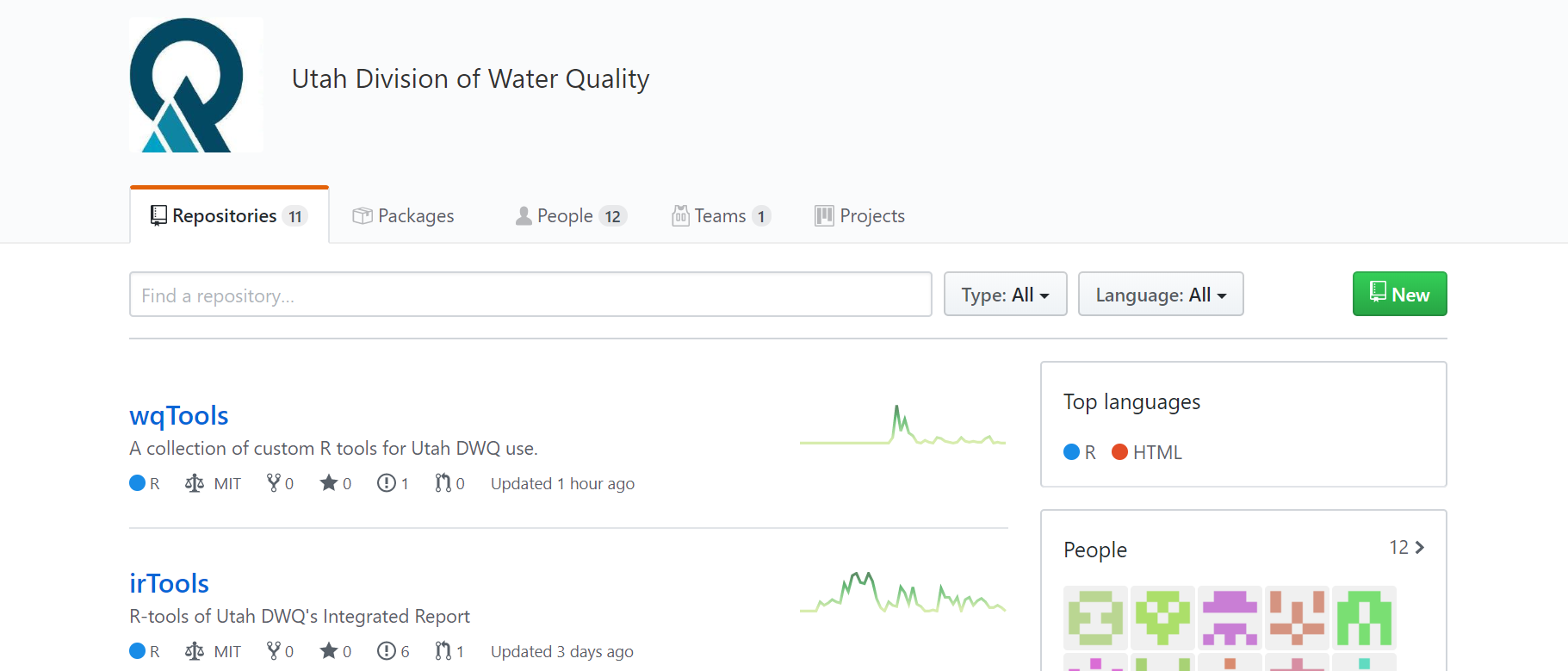Viewport: 1568px width, 671px height.
Task: Switch to the Teams tab
Action: (x=721, y=216)
